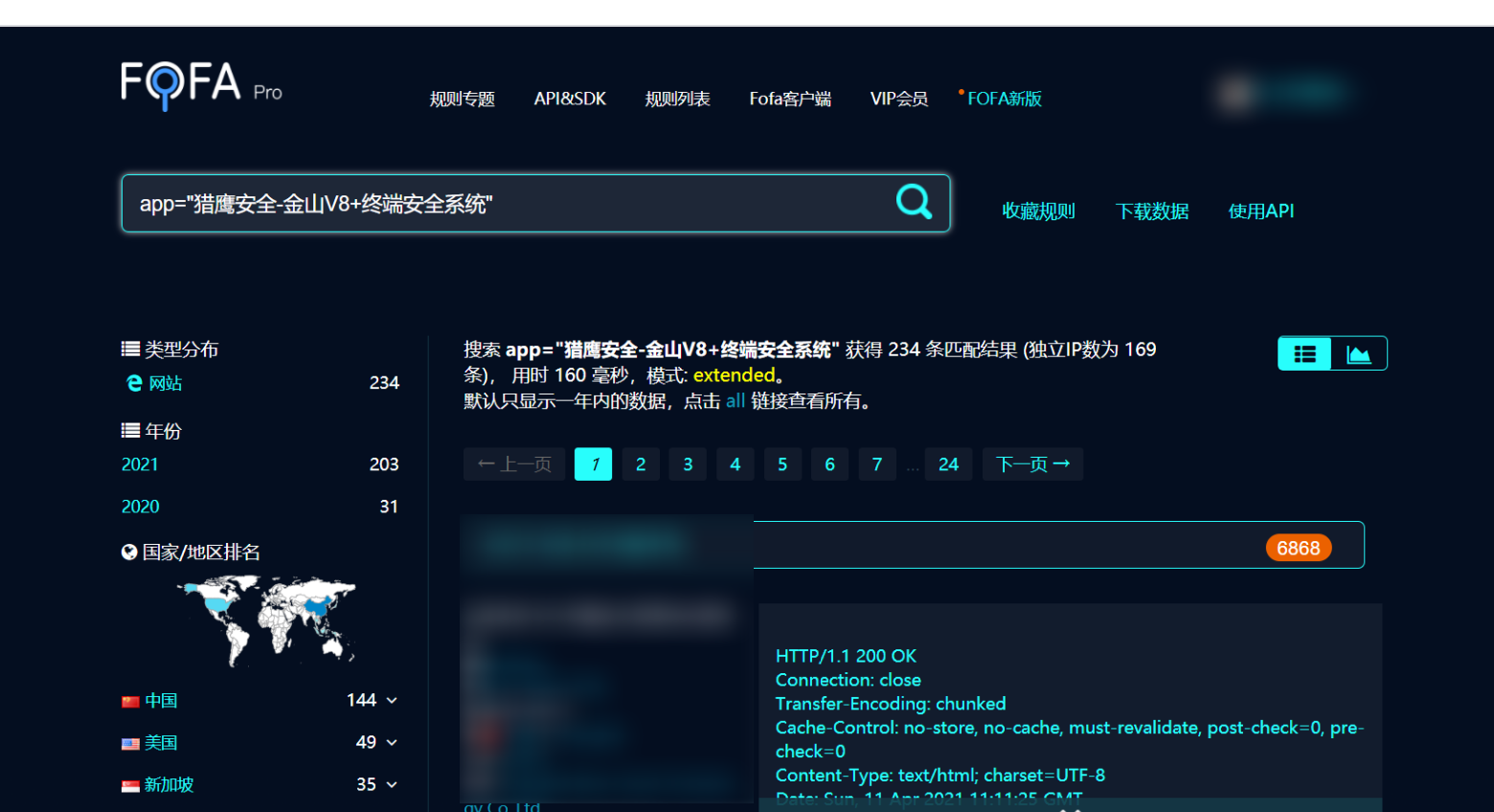The width and height of the screenshot is (1494, 812).
Task: Expand the 新加坡 country row
Action: pyautogui.click(x=392, y=785)
